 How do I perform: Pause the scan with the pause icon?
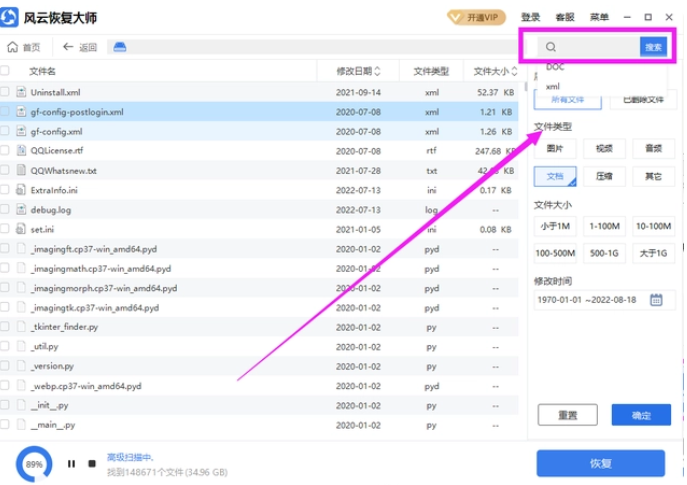point(71,464)
